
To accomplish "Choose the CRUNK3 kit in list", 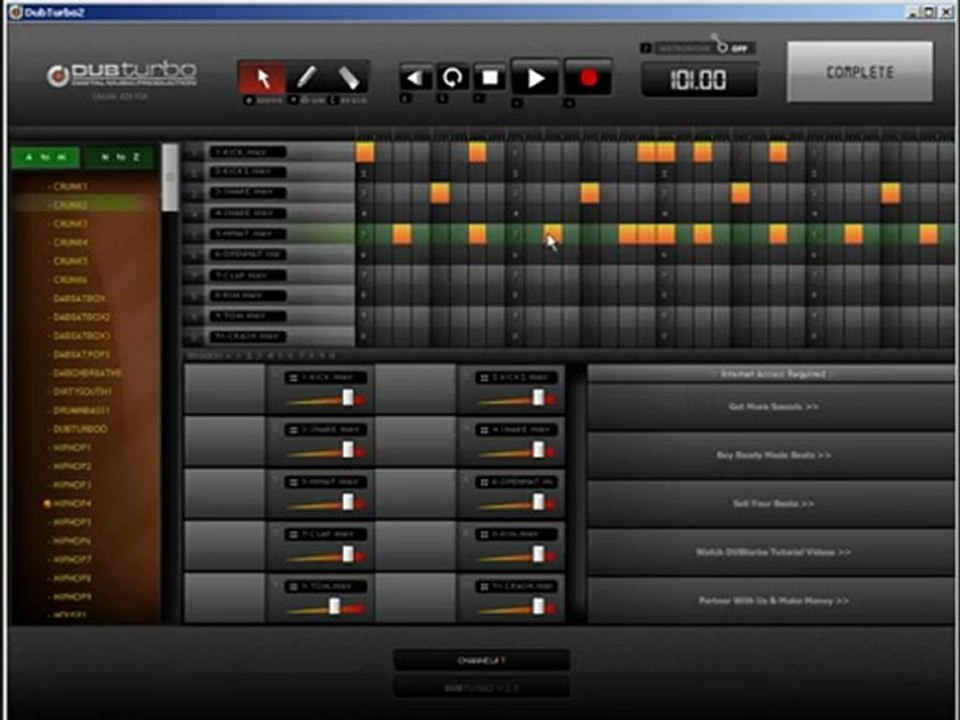I will click(x=70, y=223).
